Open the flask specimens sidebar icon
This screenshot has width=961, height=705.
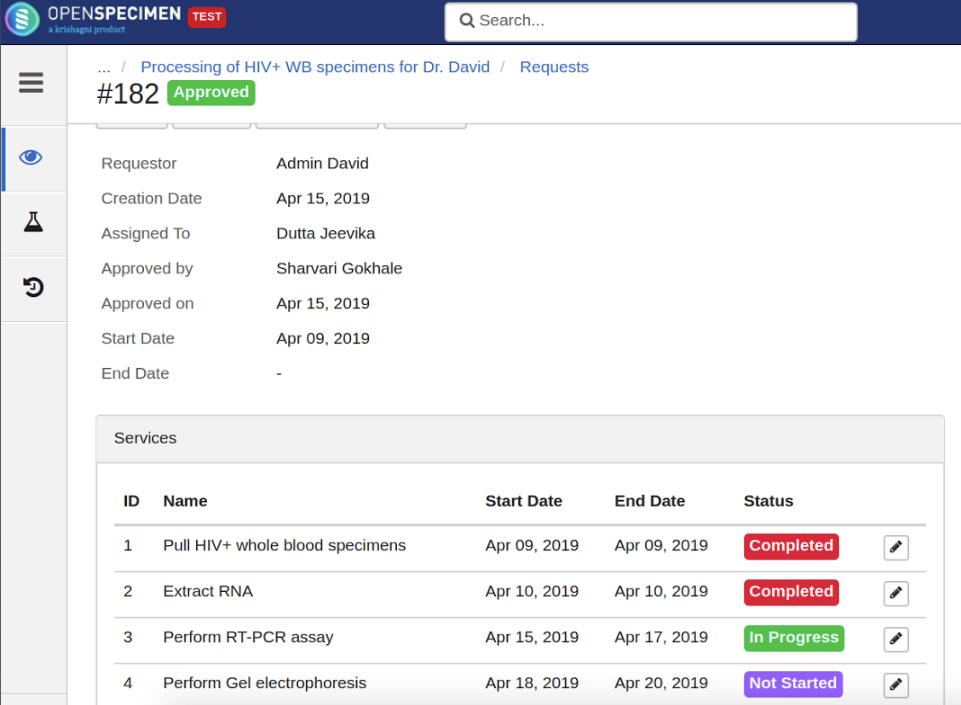click(33, 222)
